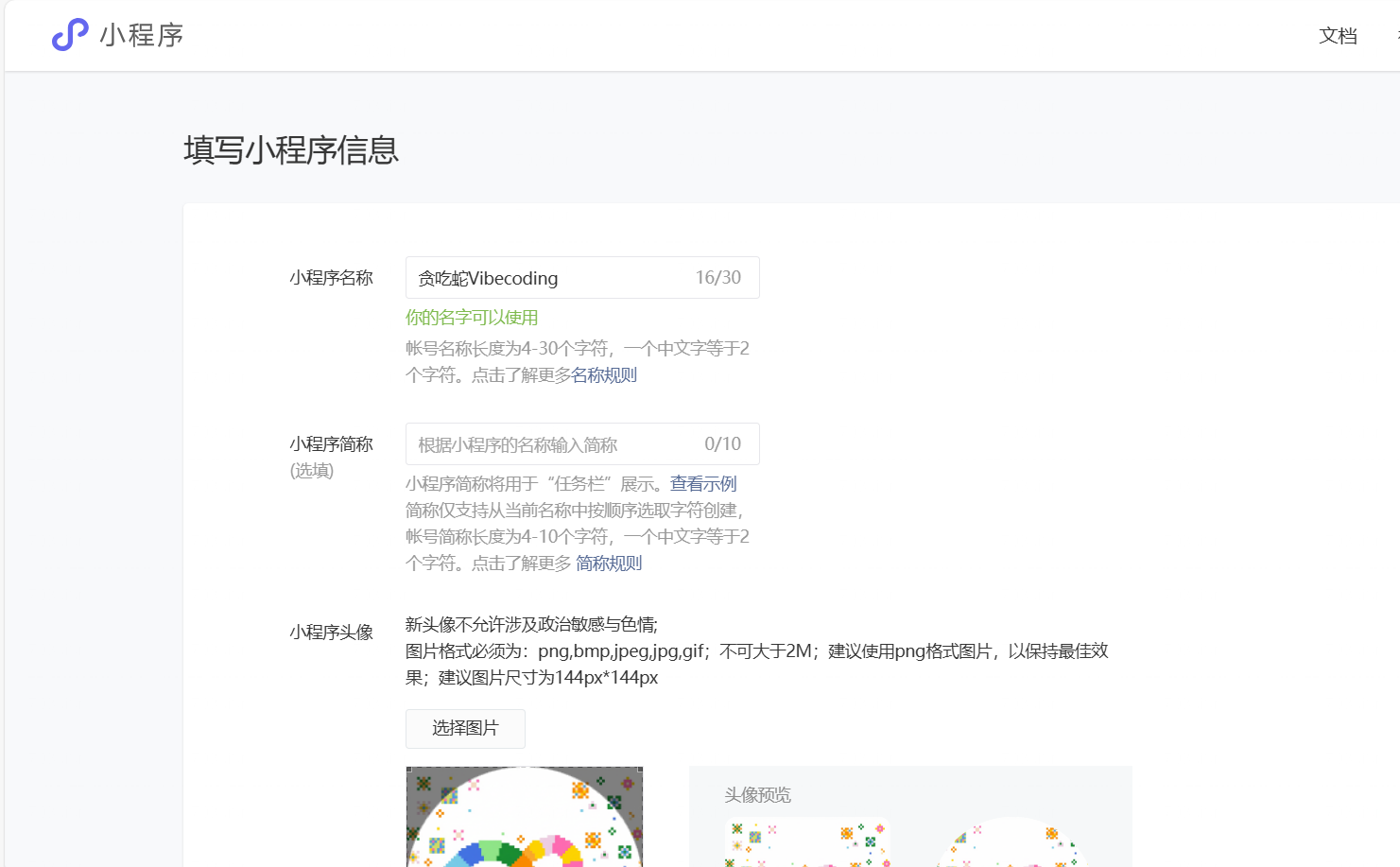The height and width of the screenshot is (867, 1400).
Task: Click the 小程序名称 field label
Action: [x=331, y=278]
